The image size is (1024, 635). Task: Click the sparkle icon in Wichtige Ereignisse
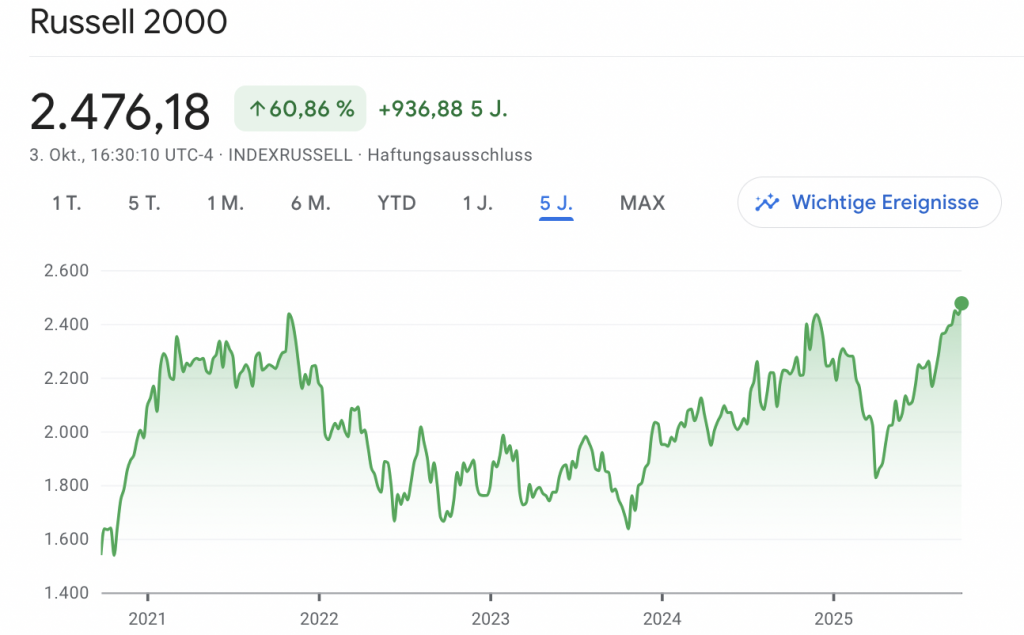coord(767,203)
